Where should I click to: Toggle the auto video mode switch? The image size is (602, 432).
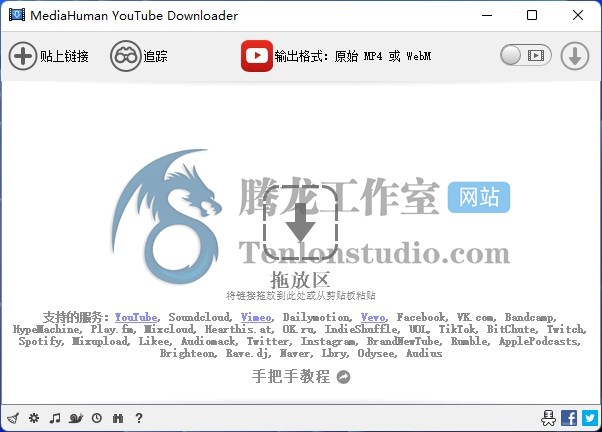[526, 56]
